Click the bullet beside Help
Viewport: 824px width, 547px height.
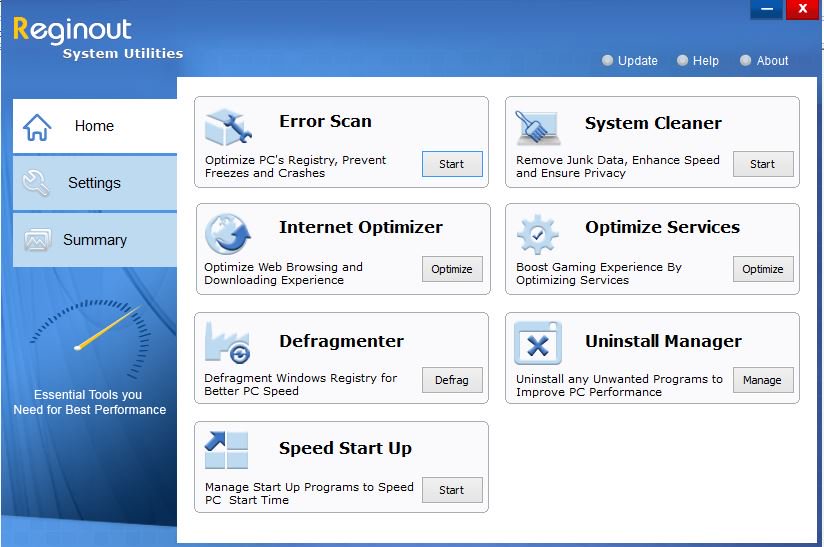[x=682, y=60]
